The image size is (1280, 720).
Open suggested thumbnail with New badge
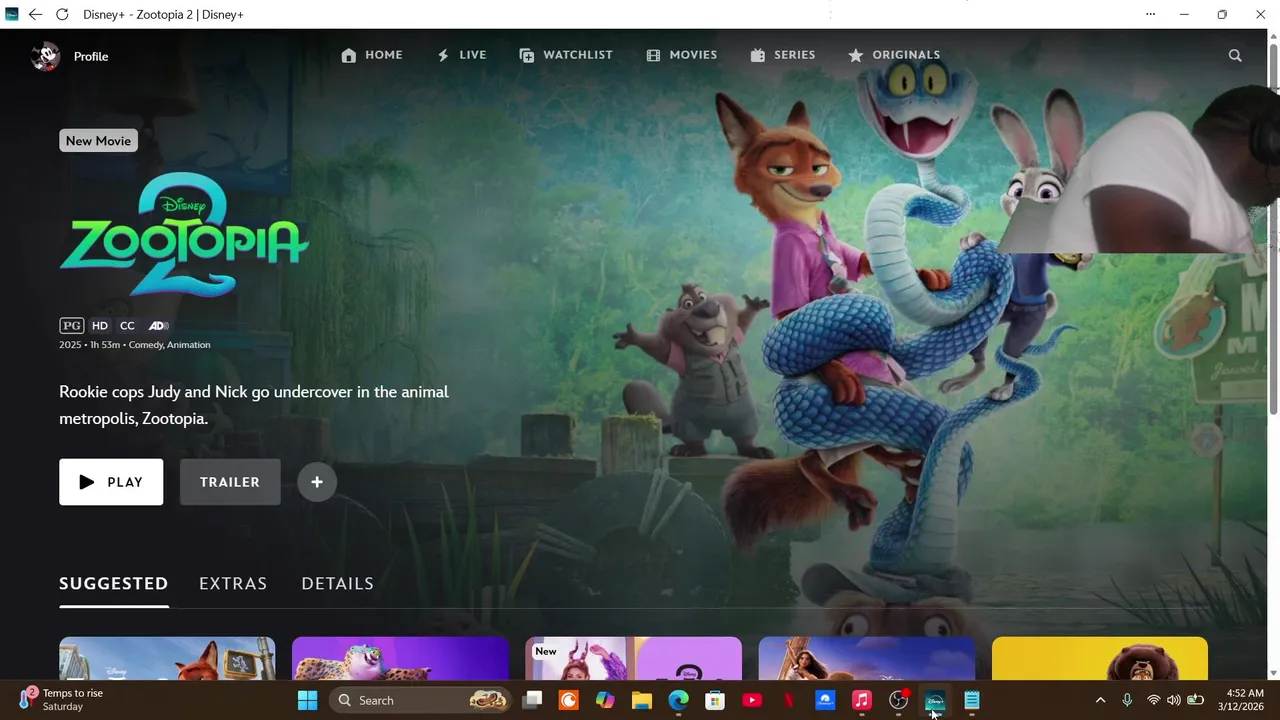pos(633,658)
